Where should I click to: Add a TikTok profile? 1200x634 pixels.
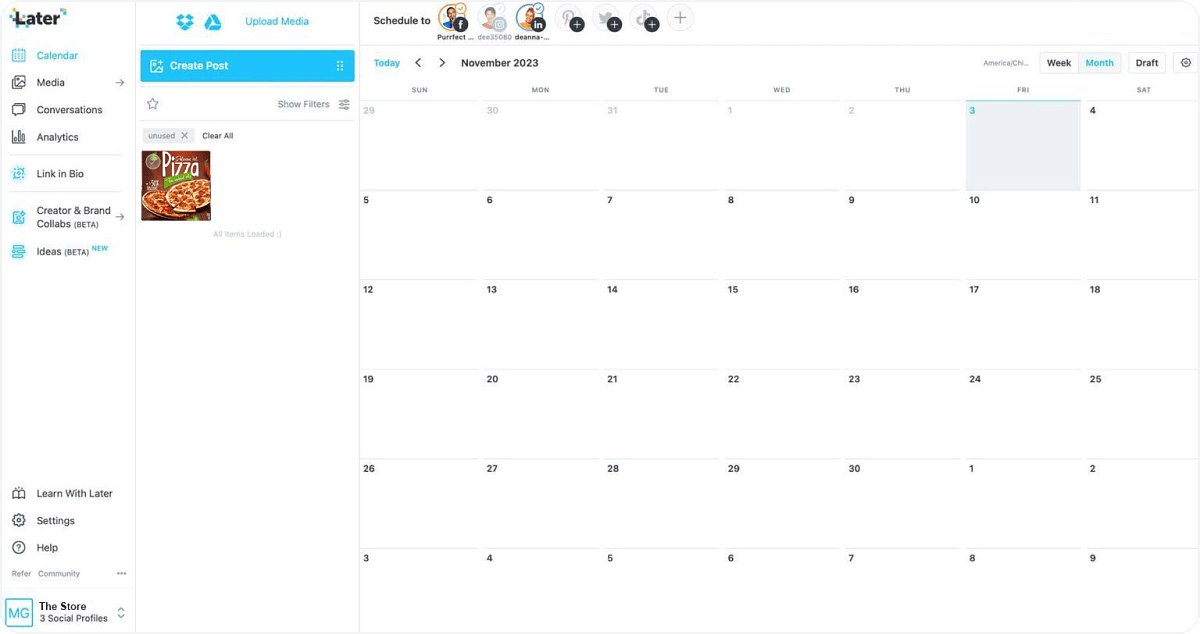644,19
